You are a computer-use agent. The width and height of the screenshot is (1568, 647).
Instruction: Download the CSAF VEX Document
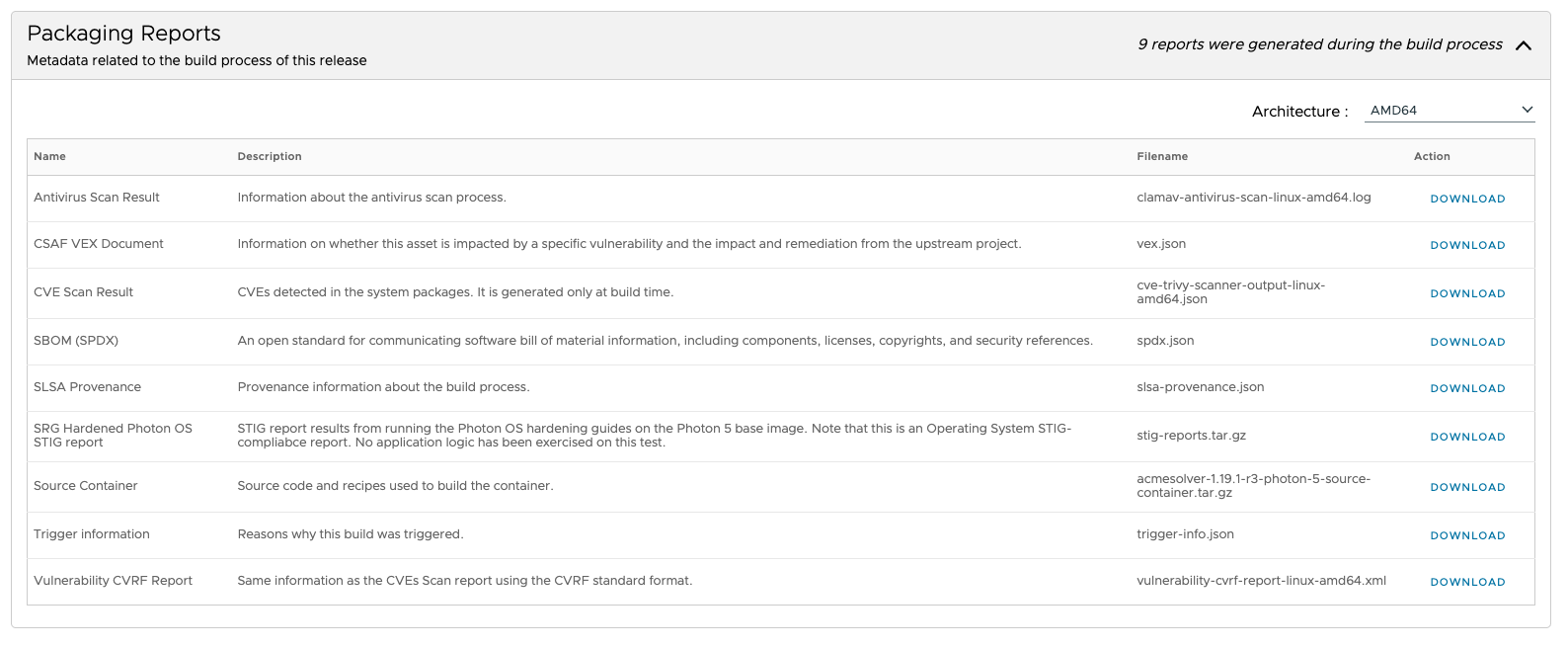pyautogui.click(x=1467, y=245)
